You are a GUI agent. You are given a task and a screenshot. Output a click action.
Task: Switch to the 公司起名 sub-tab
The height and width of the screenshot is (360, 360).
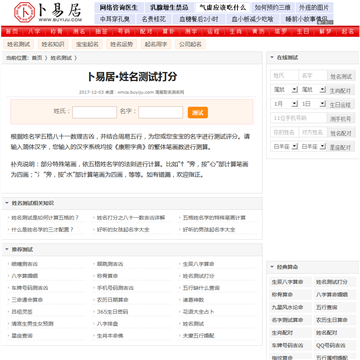coord(190,44)
